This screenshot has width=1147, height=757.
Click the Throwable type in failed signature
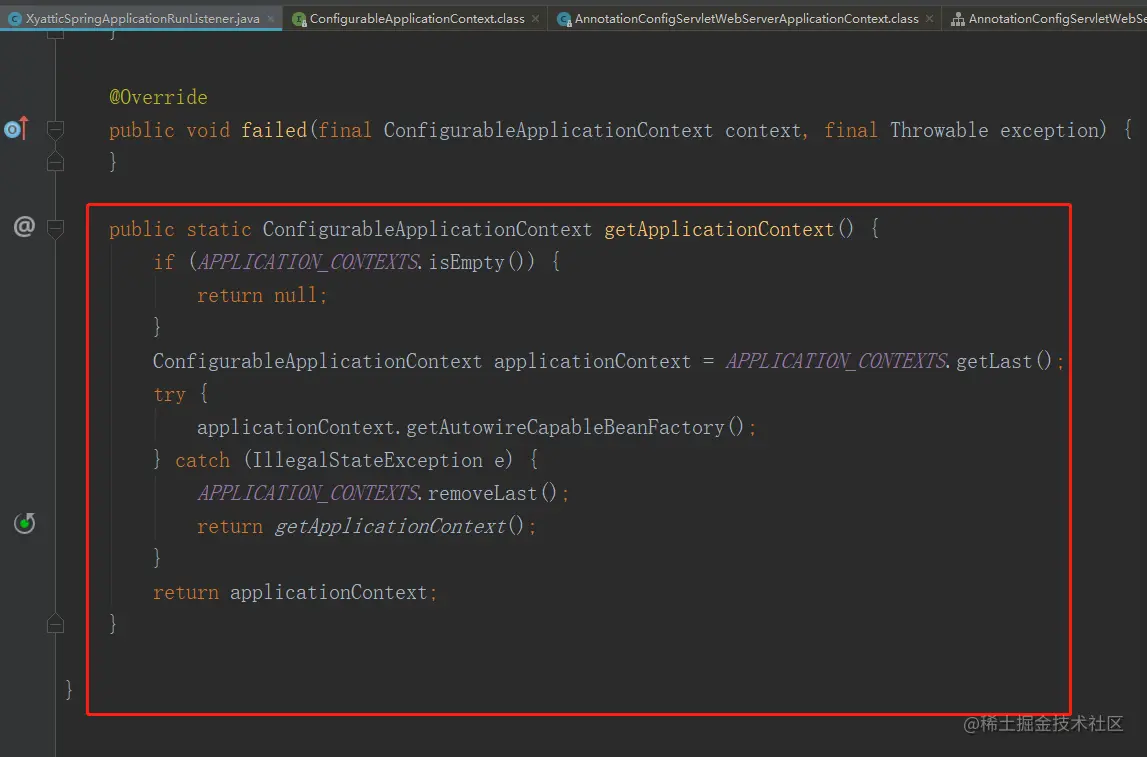pyautogui.click(x=939, y=130)
